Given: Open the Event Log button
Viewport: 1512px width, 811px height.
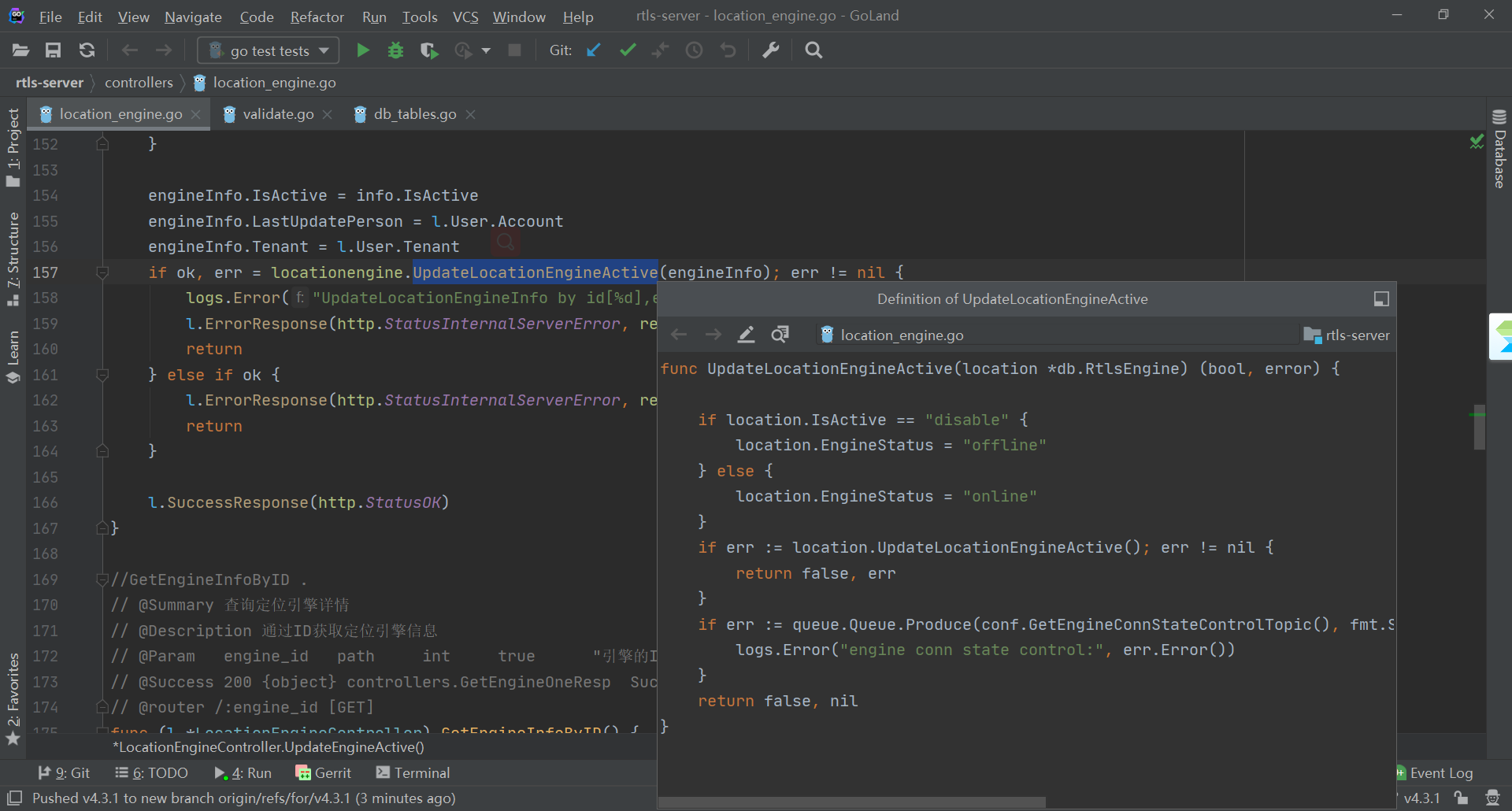Looking at the screenshot, I should [x=1433, y=773].
